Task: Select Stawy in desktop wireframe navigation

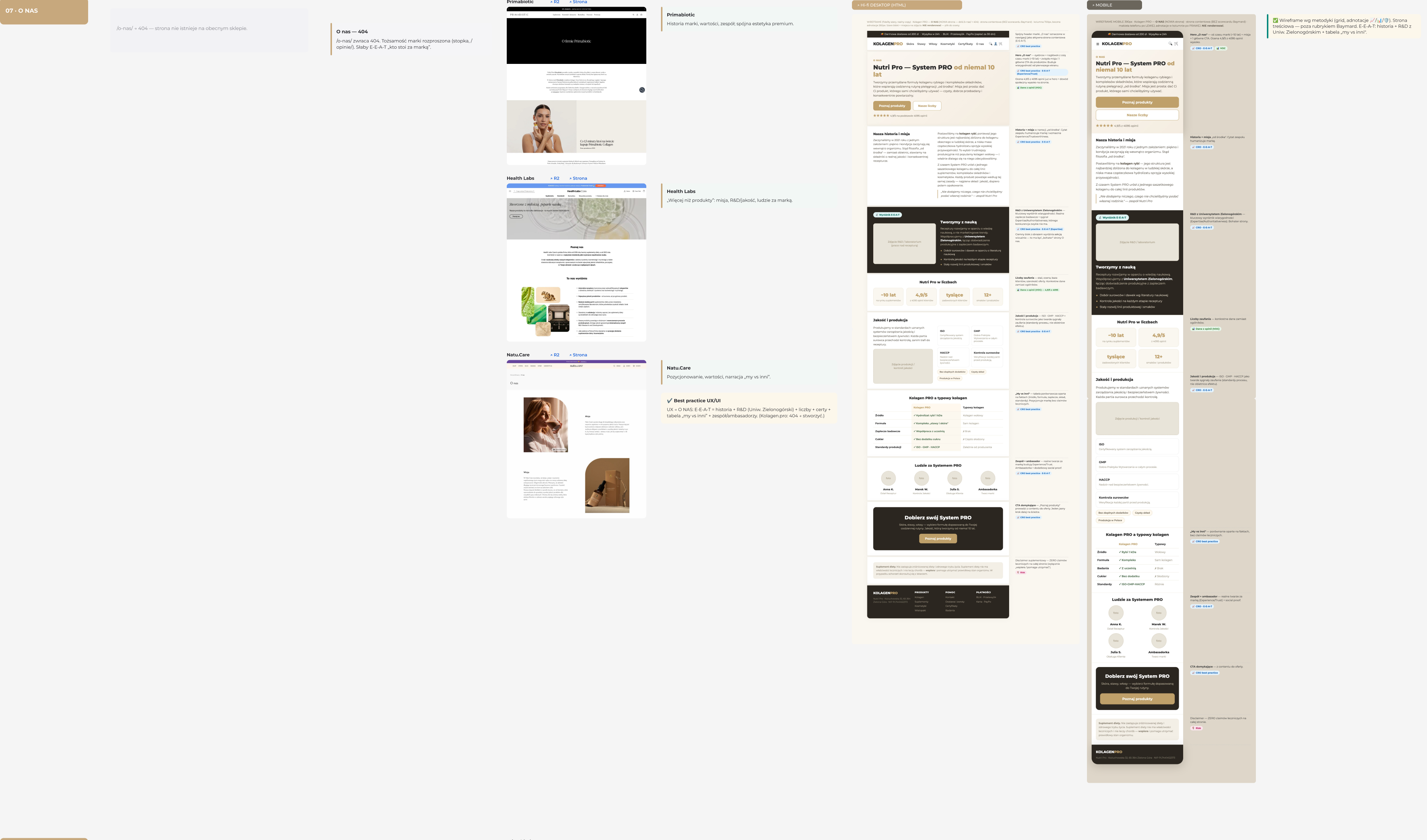Action: (x=921, y=44)
